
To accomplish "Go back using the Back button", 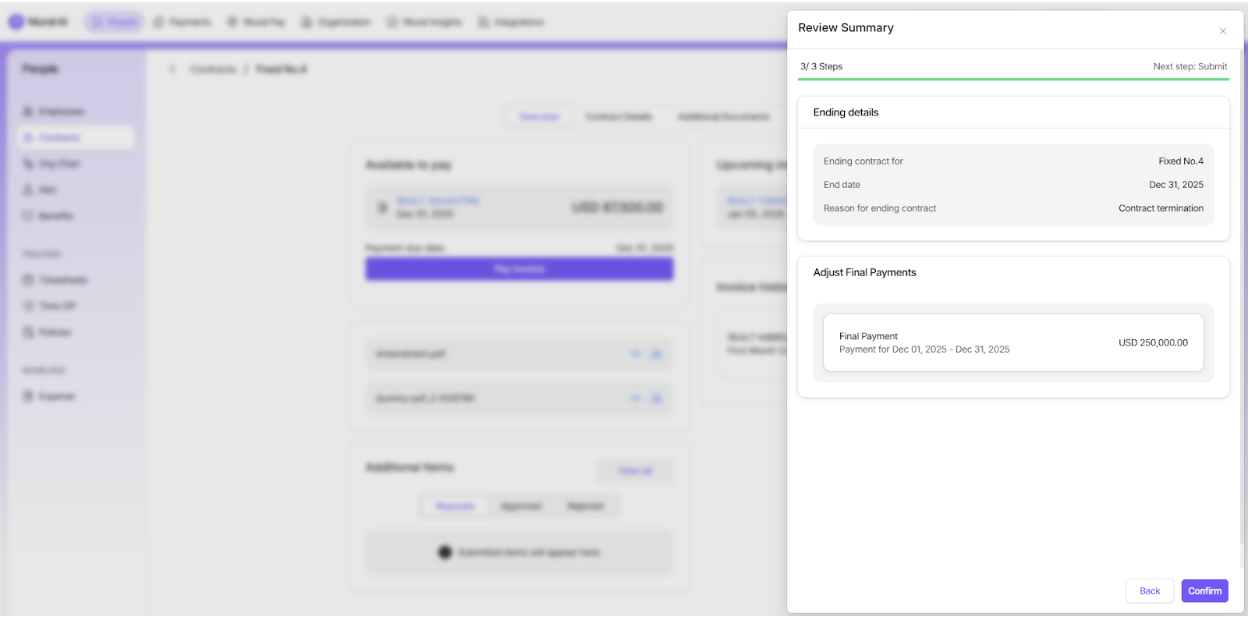I will (x=1150, y=591).
